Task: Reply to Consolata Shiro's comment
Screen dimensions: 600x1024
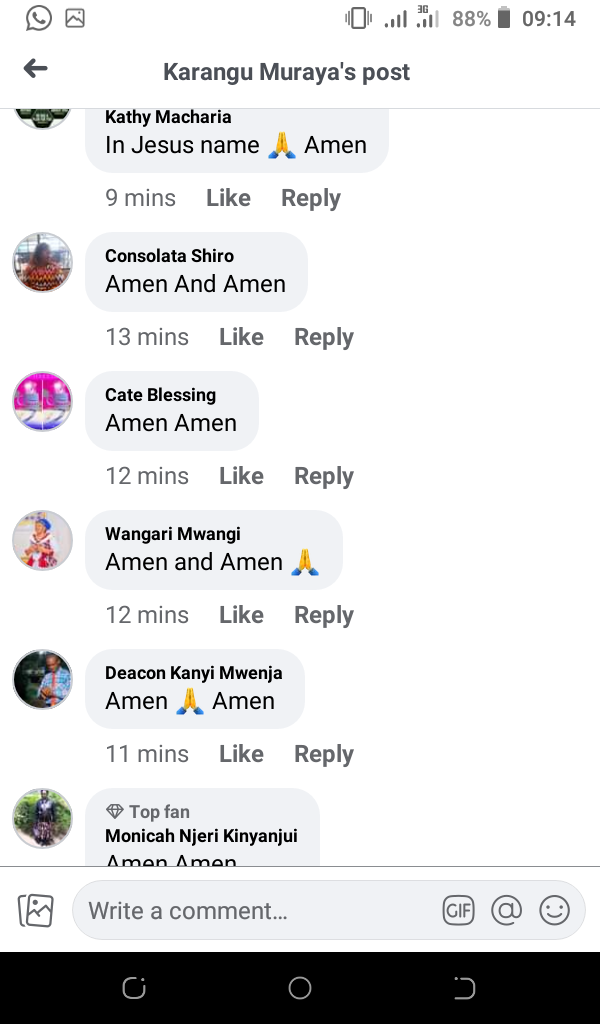Action: [324, 337]
